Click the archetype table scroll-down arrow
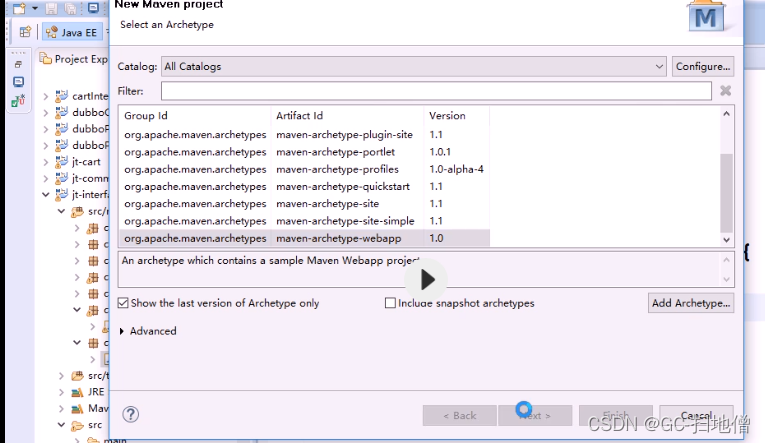The width and height of the screenshot is (765, 443). click(x=726, y=240)
